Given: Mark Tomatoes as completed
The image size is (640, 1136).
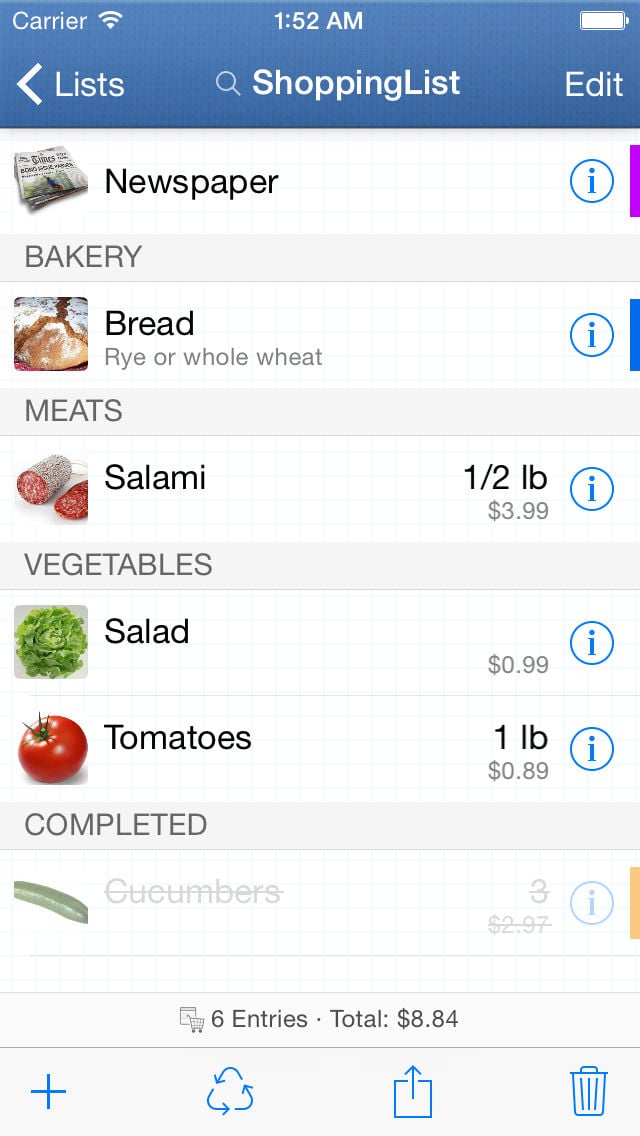Looking at the screenshot, I should pyautogui.click(x=178, y=738).
